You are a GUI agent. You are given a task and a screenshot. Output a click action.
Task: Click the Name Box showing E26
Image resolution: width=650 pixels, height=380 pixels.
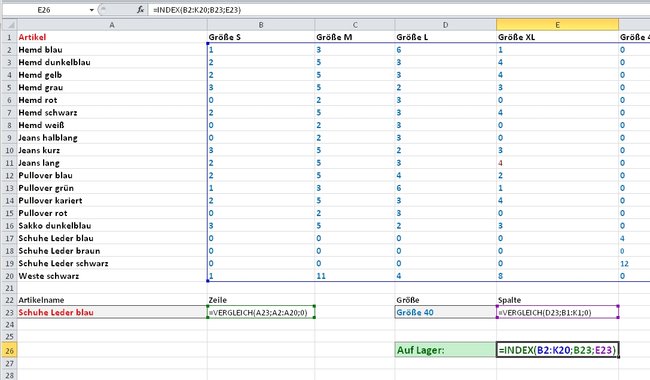pos(45,10)
